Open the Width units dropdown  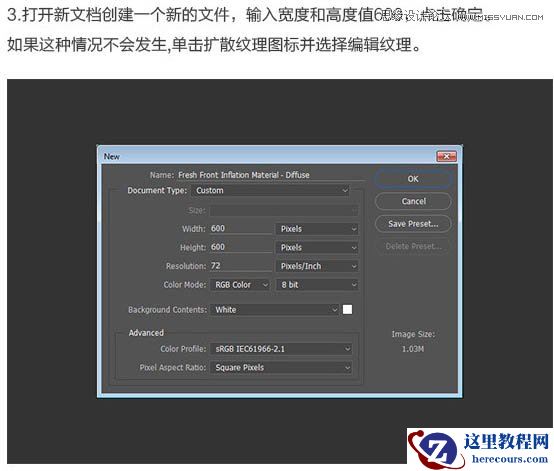click(317, 229)
